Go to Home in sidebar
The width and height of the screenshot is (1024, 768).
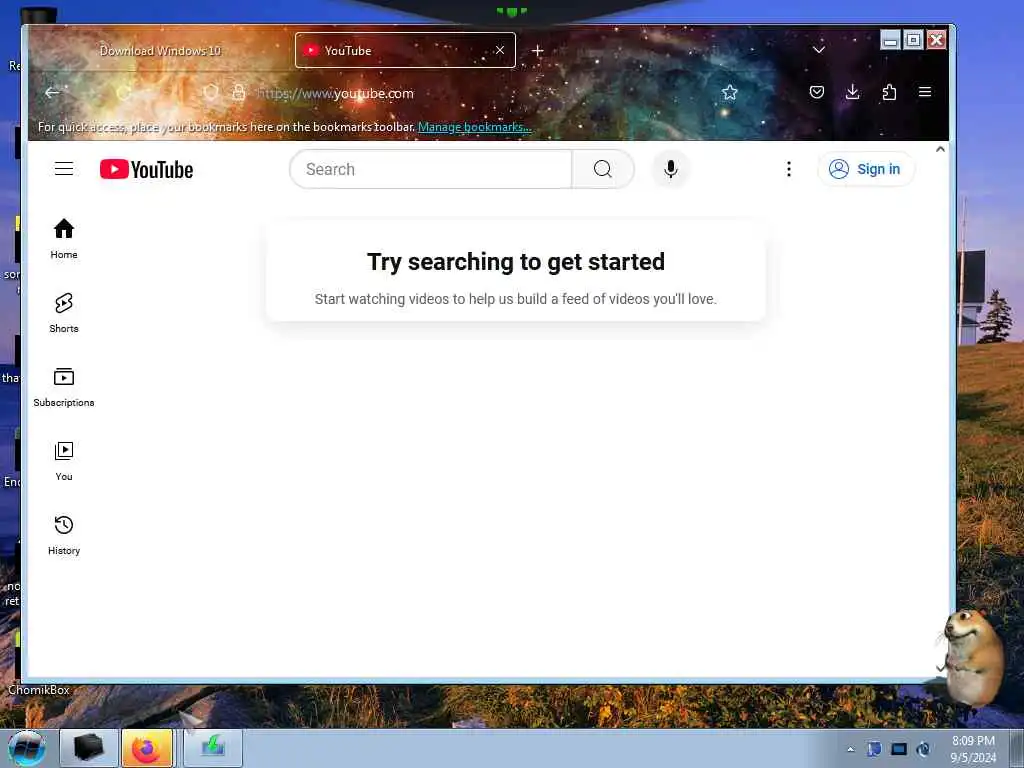63,238
